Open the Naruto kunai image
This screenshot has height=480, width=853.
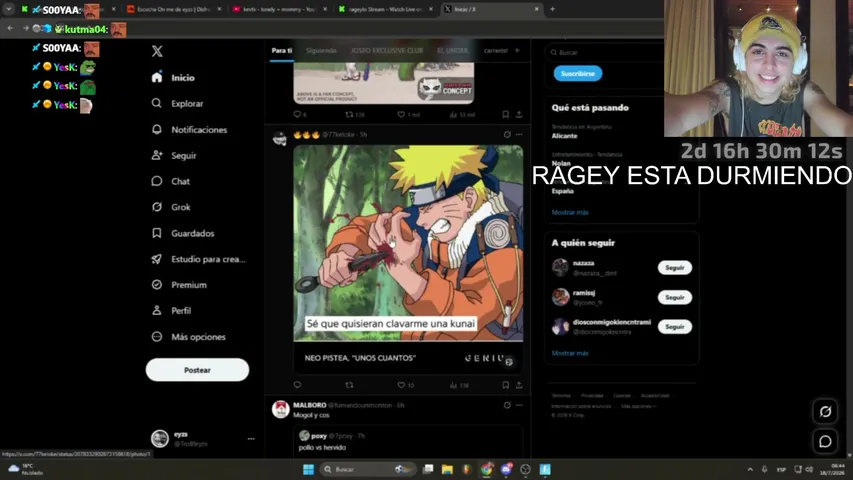pos(408,243)
